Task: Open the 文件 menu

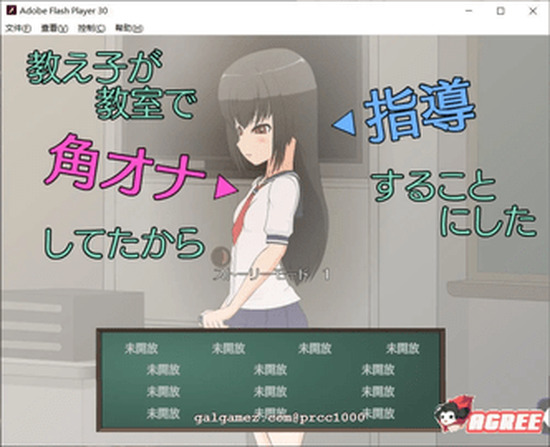Action: (18, 28)
